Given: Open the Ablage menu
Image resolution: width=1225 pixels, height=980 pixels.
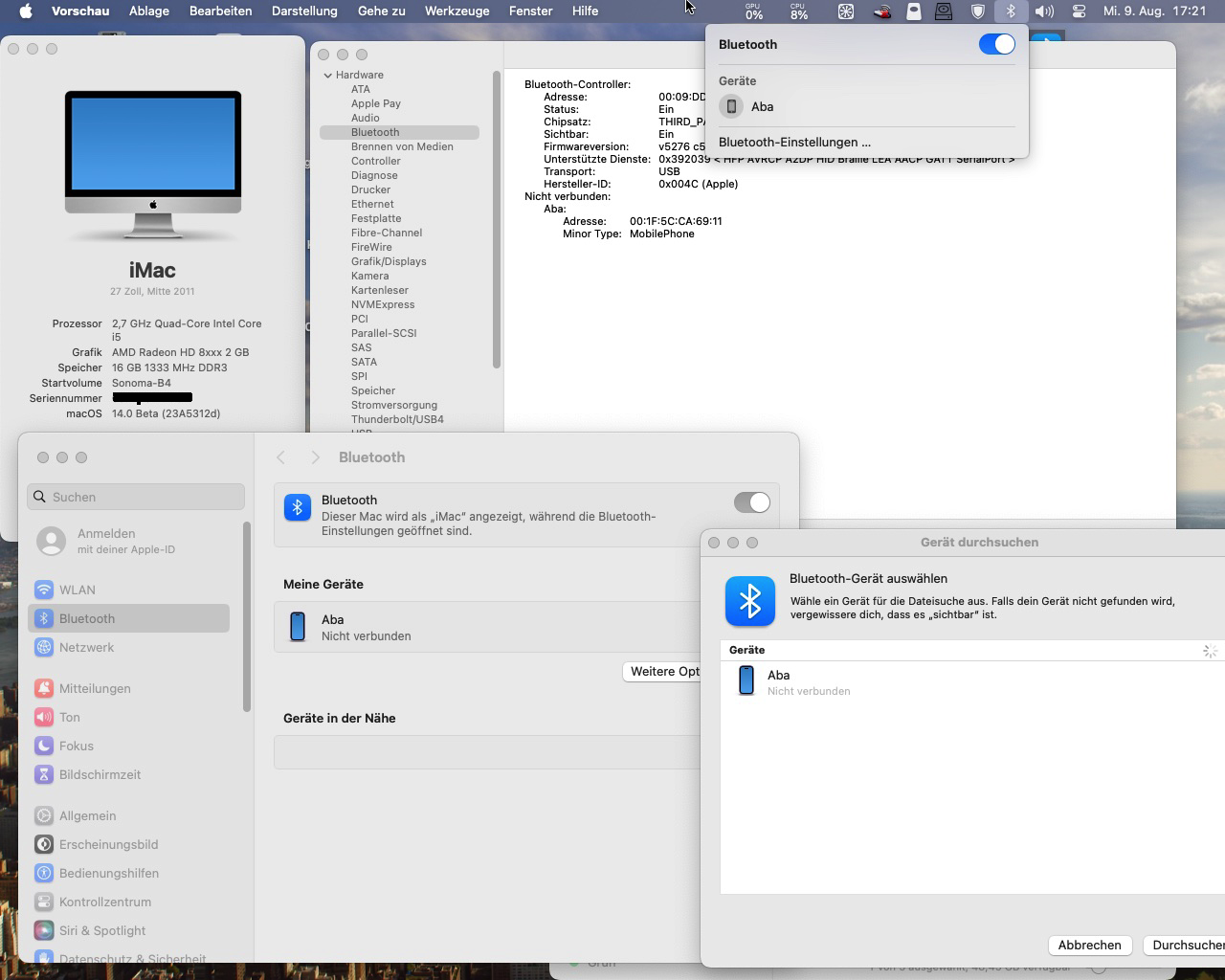Looking at the screenshot, I should 149,11.
